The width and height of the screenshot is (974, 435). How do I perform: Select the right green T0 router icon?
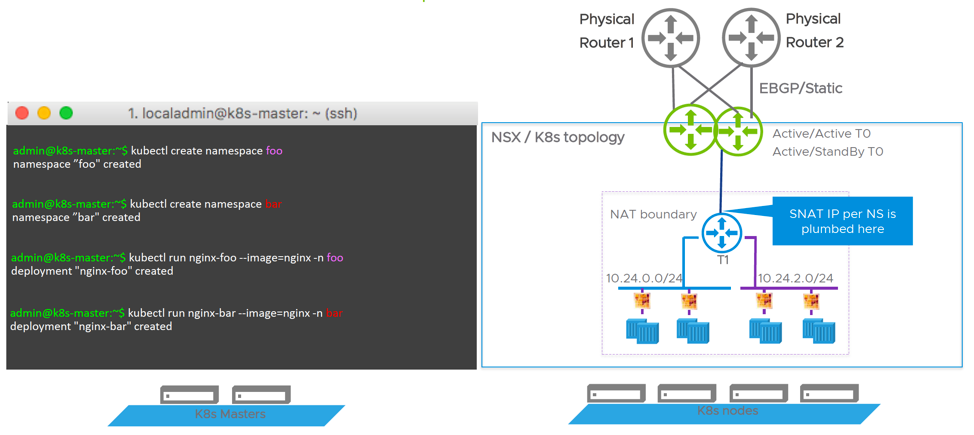pyautogui.click(x=738, y=131)
